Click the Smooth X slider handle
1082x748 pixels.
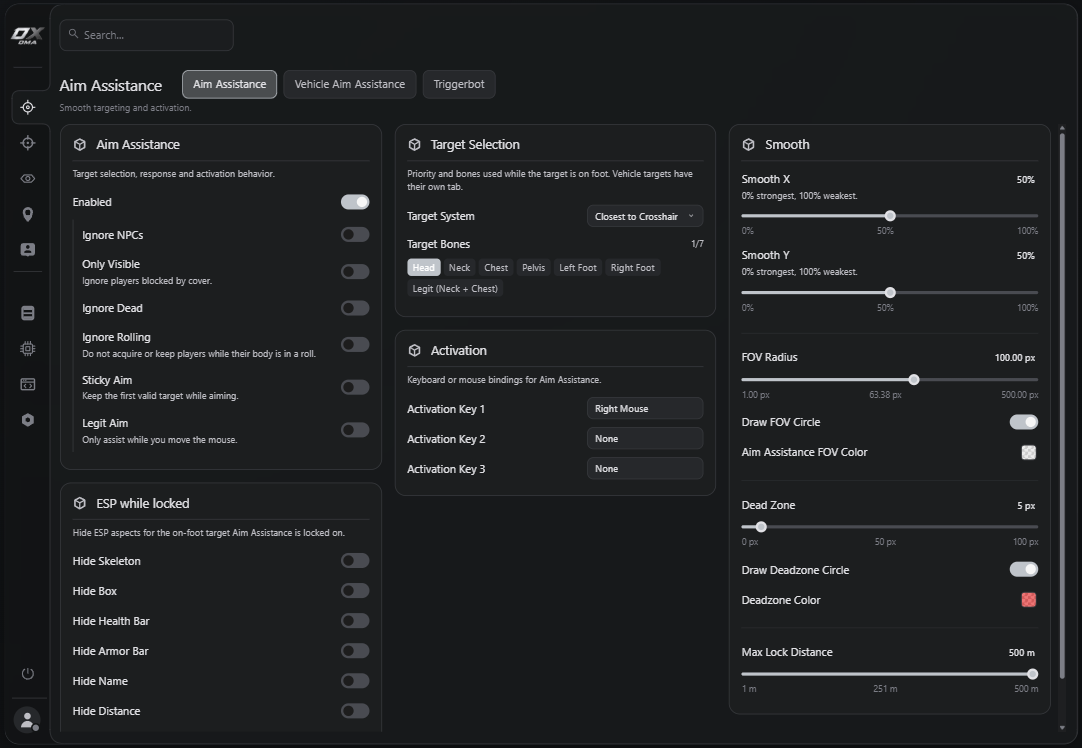[890, 216]
